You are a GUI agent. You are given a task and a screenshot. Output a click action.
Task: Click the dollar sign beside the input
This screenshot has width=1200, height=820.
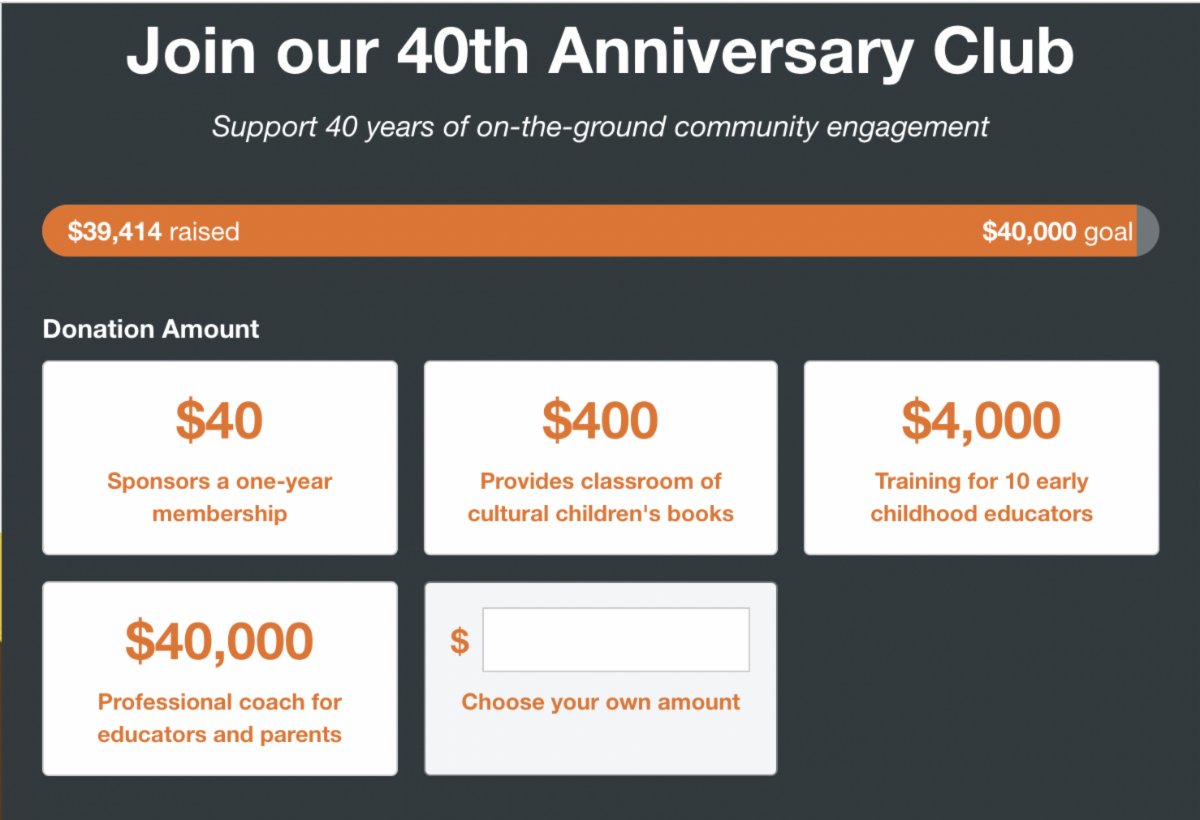click(459, 641)
